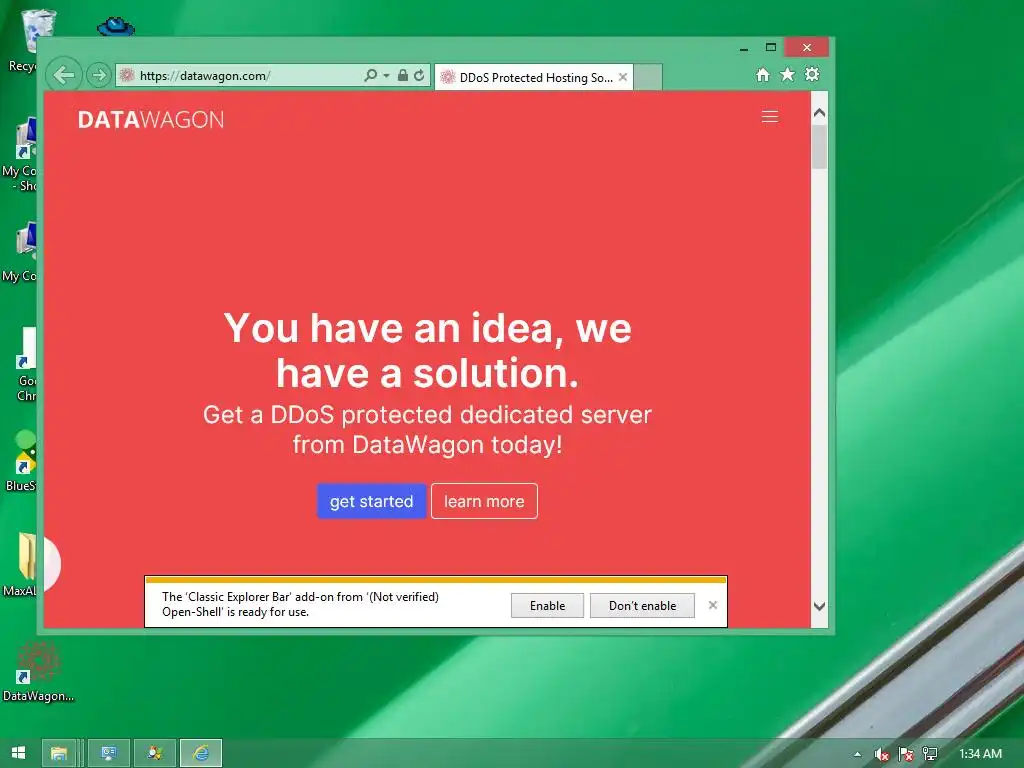Click the vertical scrollbar thumb
The width and height of the screenshot is (1024, 768).
[820, 147]
